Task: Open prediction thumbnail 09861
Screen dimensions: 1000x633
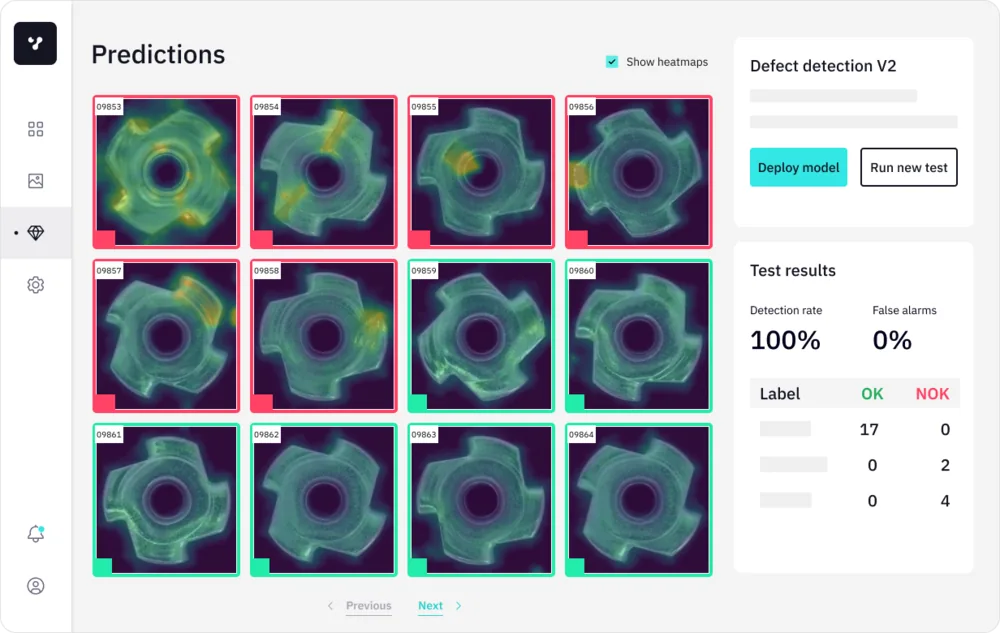Action: pos(166,500)
